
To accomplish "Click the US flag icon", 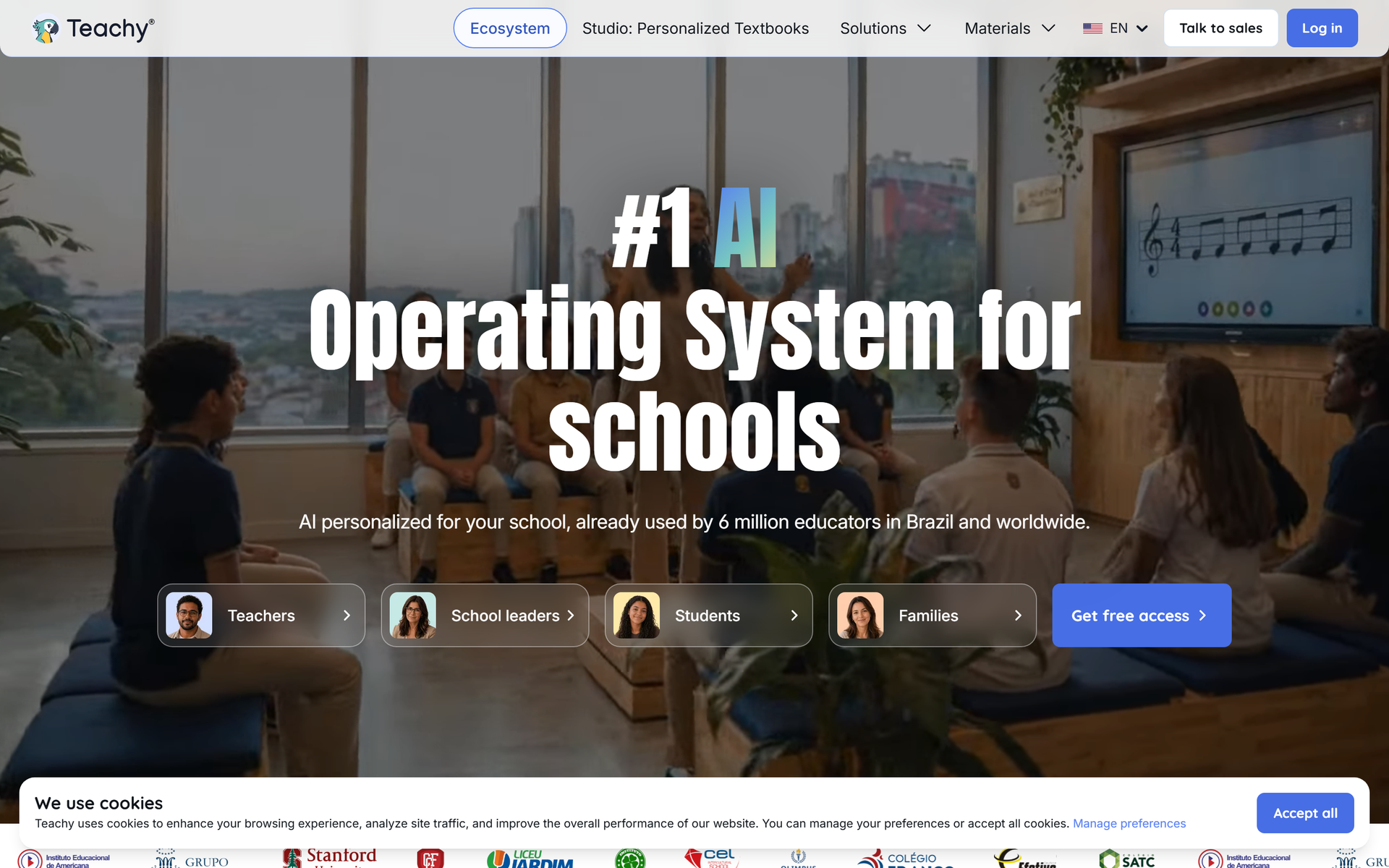I will [1092, 28].
